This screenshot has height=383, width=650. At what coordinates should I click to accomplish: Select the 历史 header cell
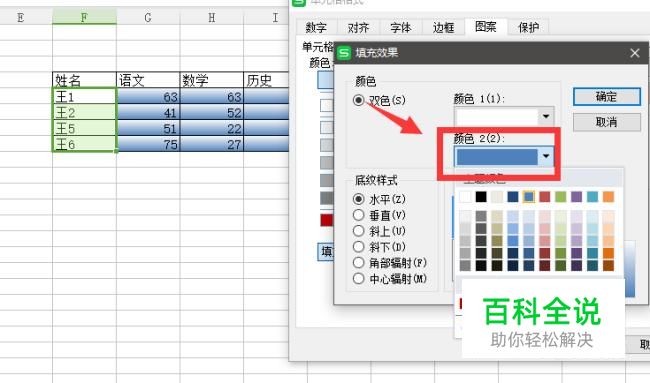[x=266, y=80]
